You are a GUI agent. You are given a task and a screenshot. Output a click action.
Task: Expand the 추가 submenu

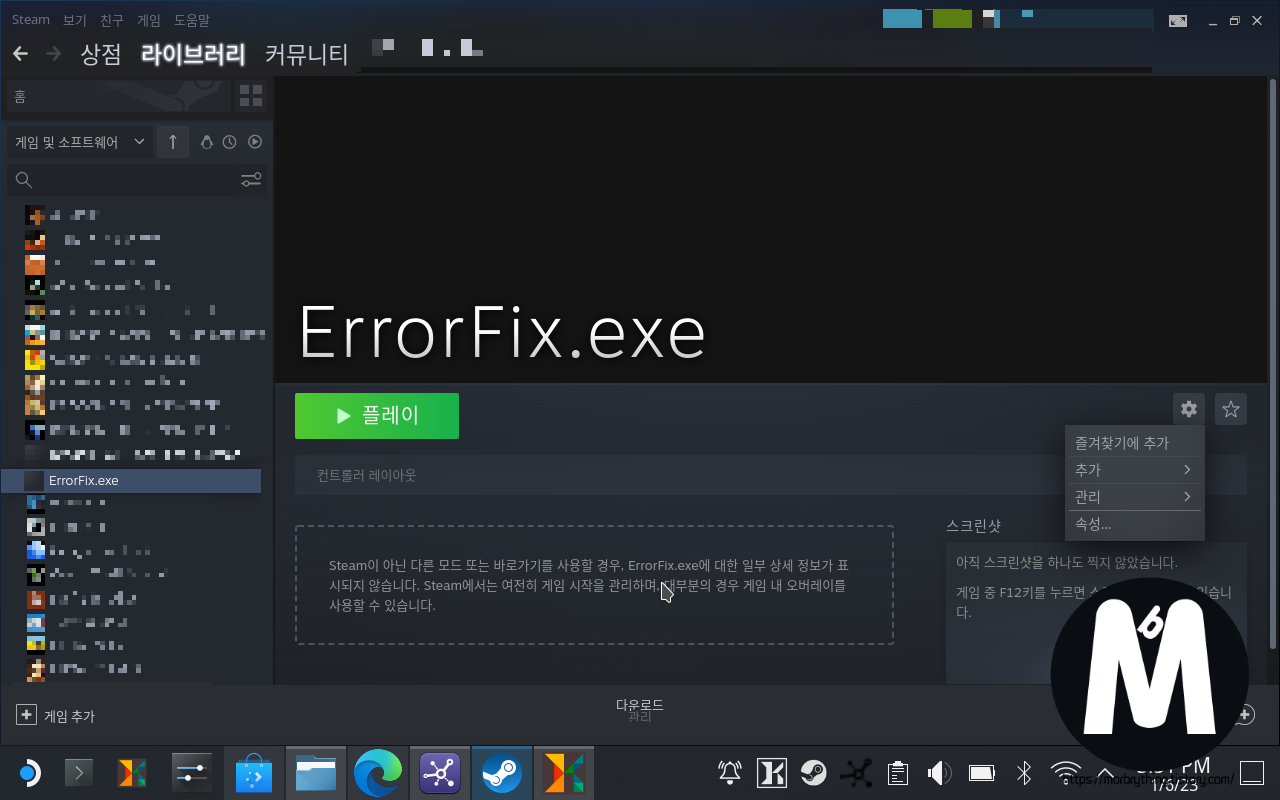pyautogui.click(x=1135, y=470)
